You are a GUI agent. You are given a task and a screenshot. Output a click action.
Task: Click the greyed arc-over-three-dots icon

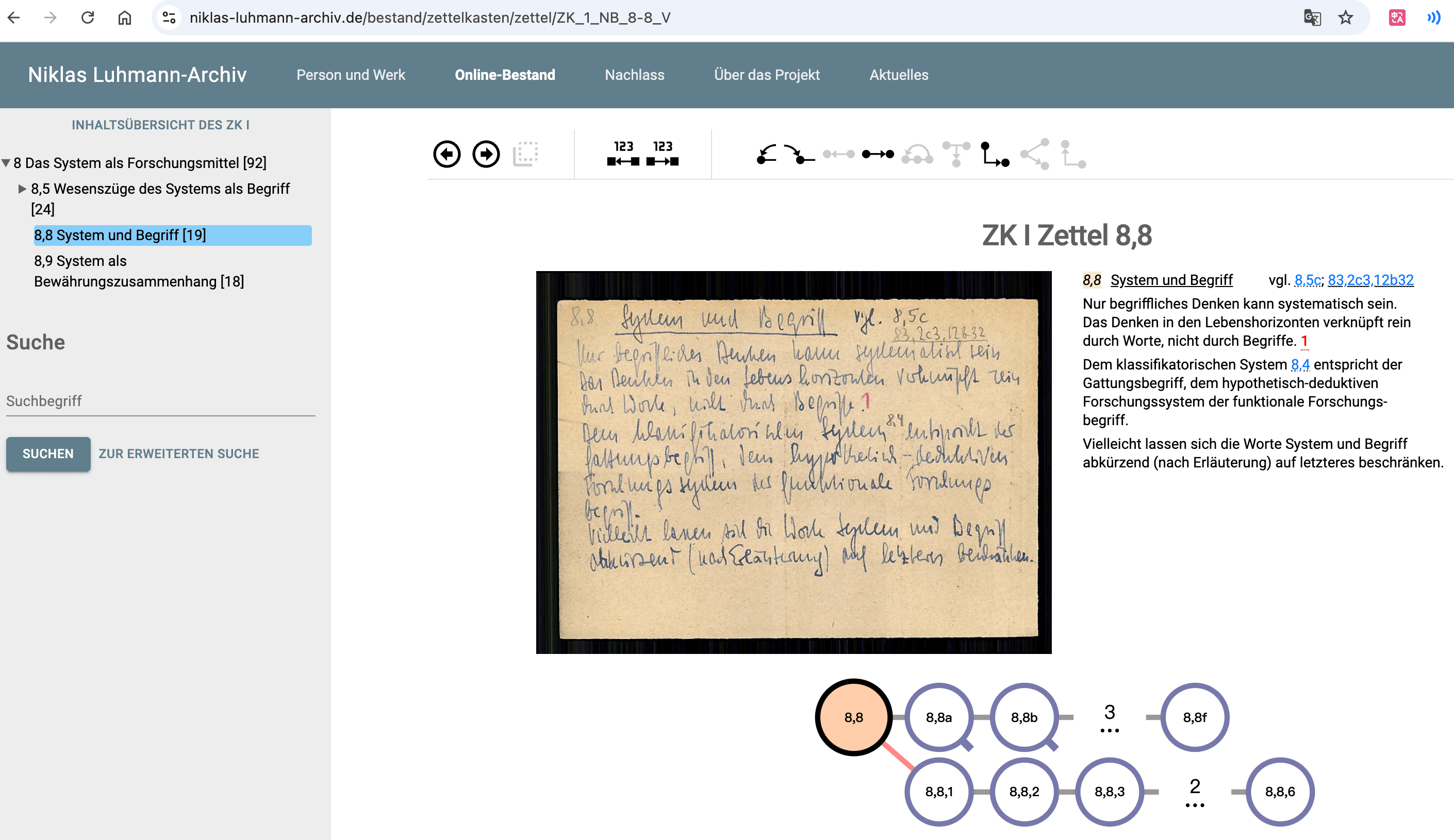(x=917, y=154)
